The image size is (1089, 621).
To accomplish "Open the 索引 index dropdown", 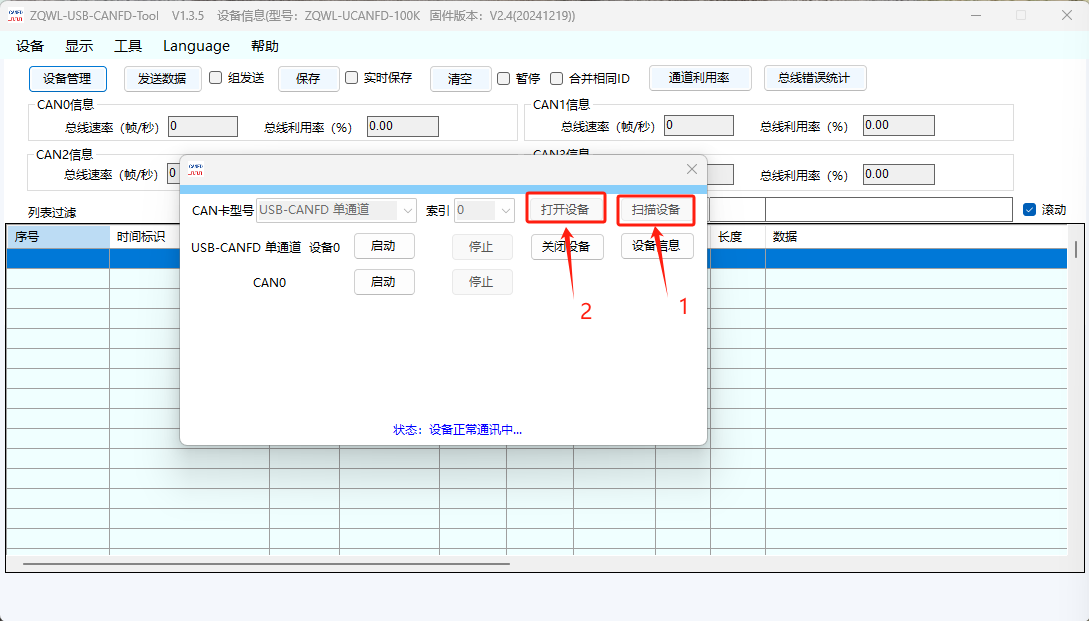I will point(505,210).
